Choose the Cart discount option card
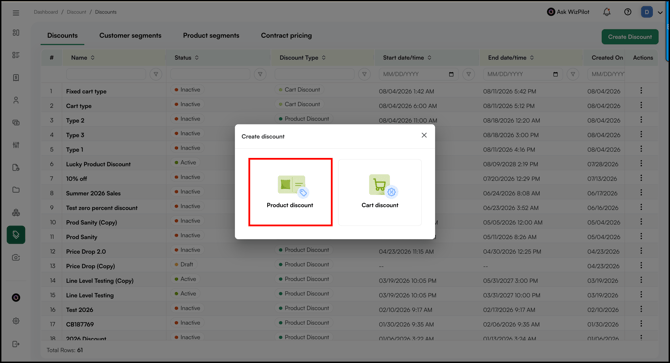 click(x=380, y=192)
